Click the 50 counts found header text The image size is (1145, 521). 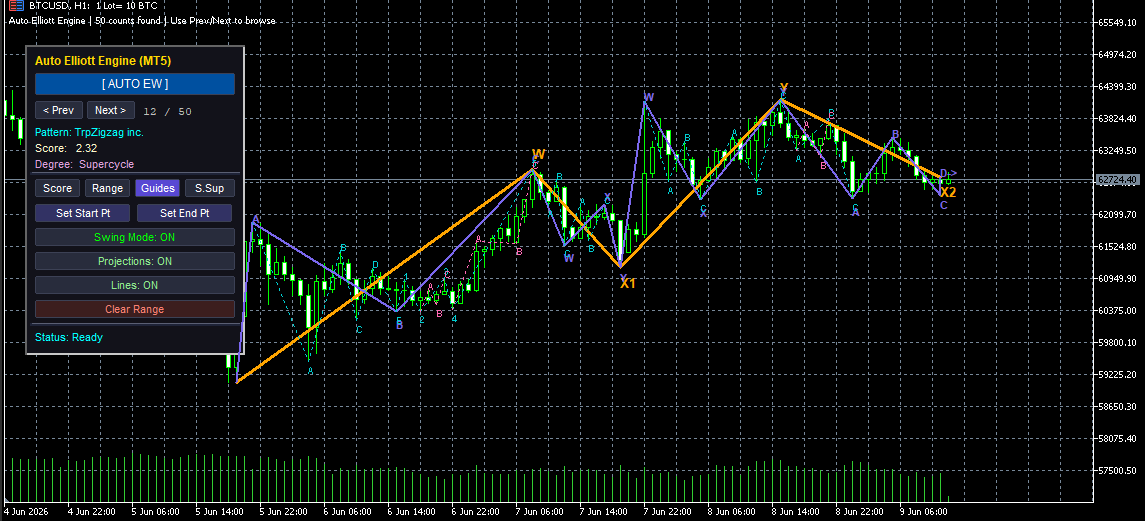click(x=129, y=20)
